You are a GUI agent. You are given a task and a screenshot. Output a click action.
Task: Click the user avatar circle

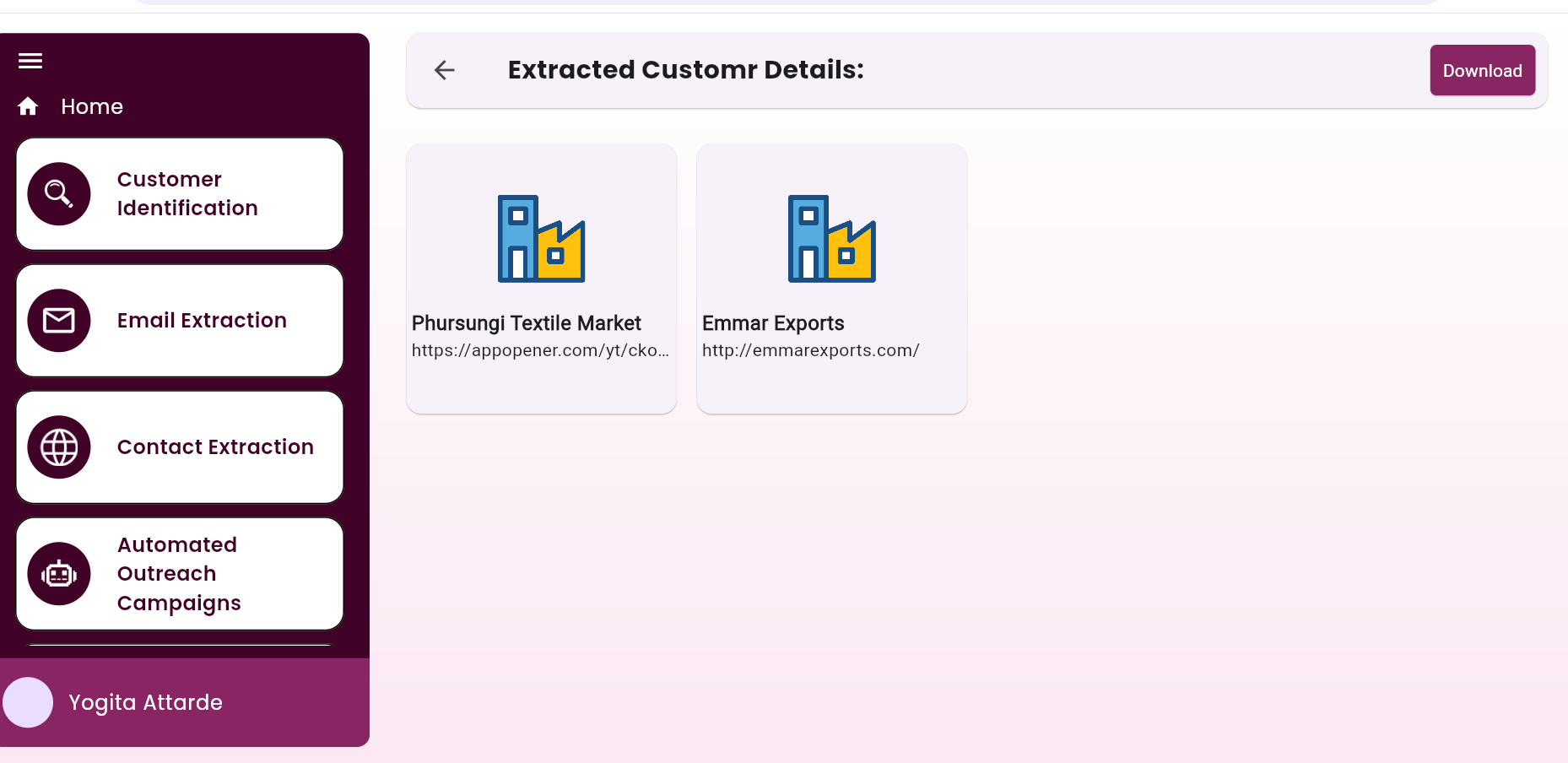click(x=28, y=702)
